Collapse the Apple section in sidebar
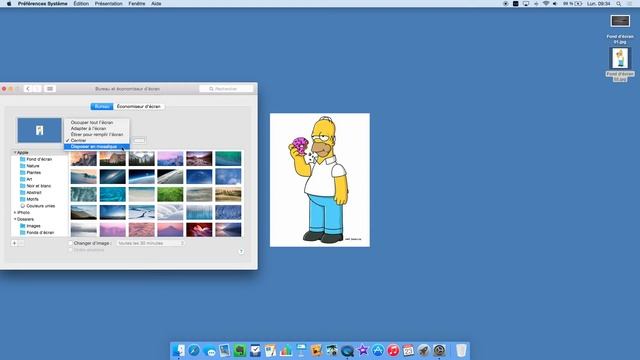This screenshot has width=640, height=360. [15, 152]
